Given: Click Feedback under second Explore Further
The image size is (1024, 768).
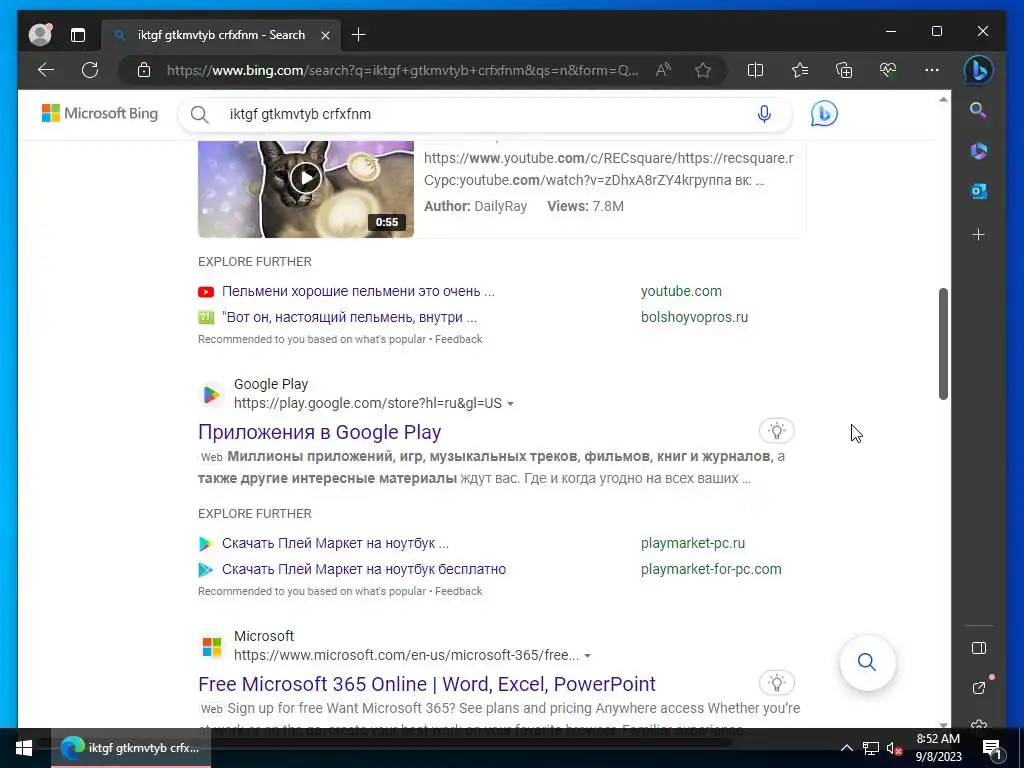Looking at the screenshot, I should point(458,592).
